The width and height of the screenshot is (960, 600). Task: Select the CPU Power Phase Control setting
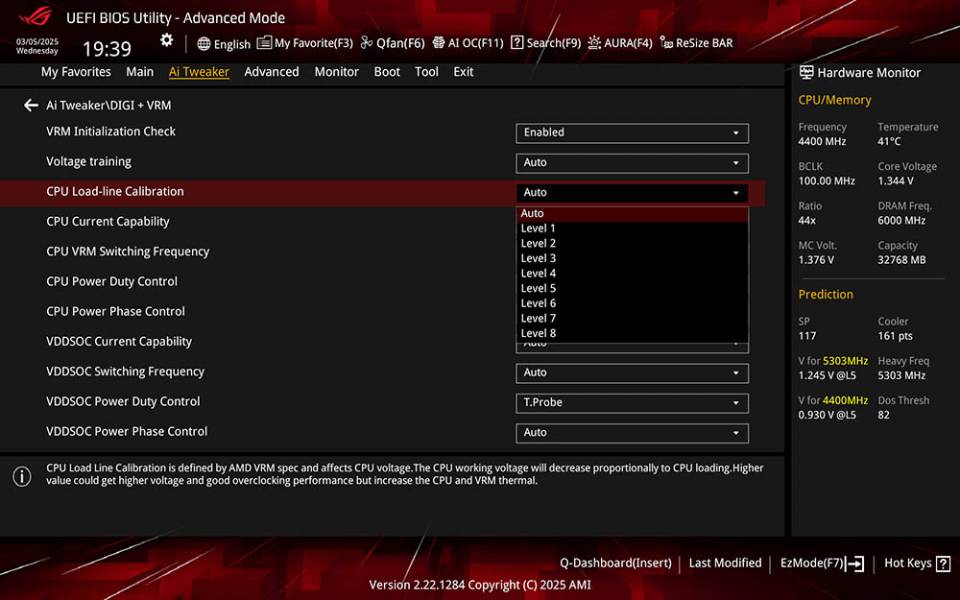[115, 312]
